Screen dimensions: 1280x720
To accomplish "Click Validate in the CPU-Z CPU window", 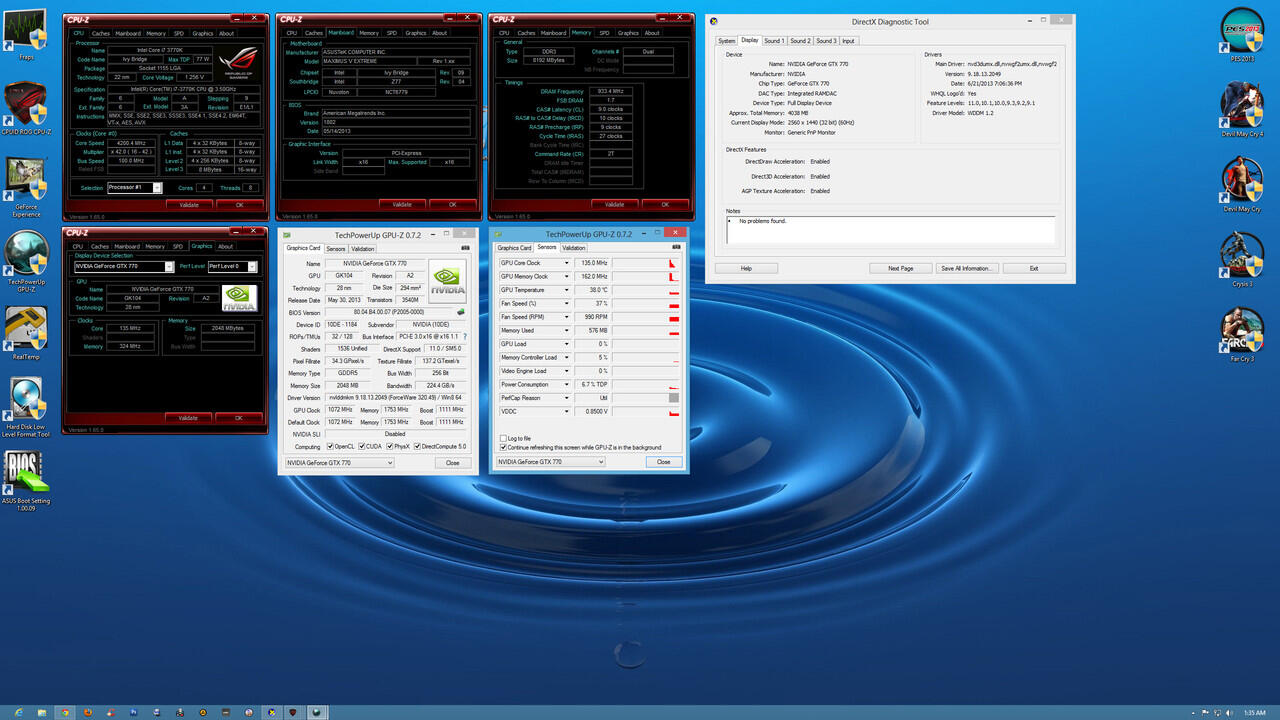I will (x=189, y=204).
